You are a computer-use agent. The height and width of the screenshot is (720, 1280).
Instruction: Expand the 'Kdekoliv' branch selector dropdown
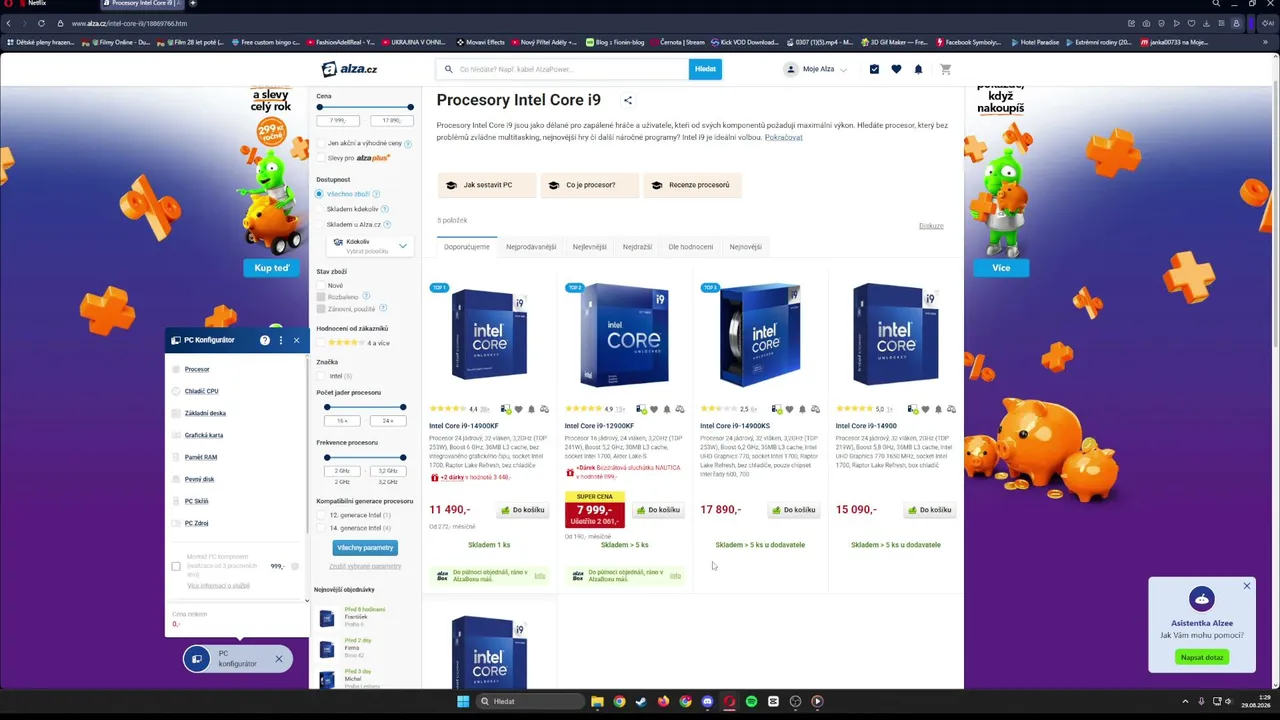coord(370,245)
